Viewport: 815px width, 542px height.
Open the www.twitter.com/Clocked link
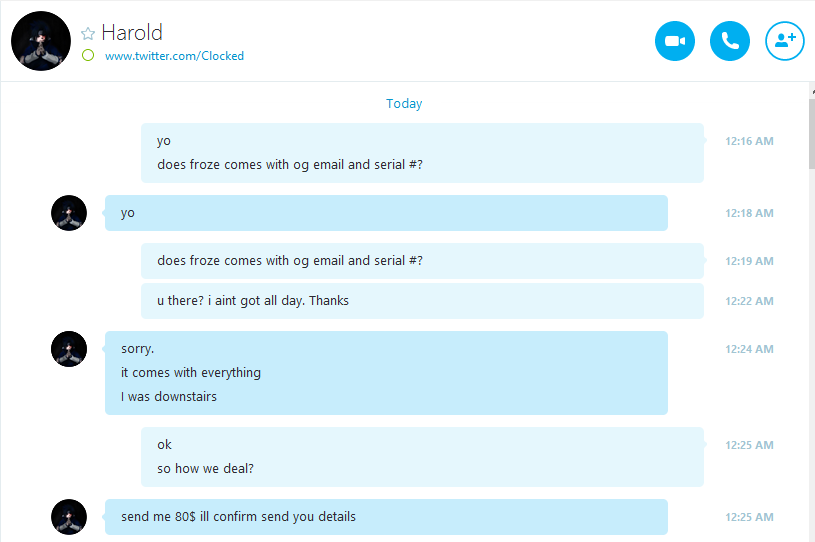coord(174,56)
